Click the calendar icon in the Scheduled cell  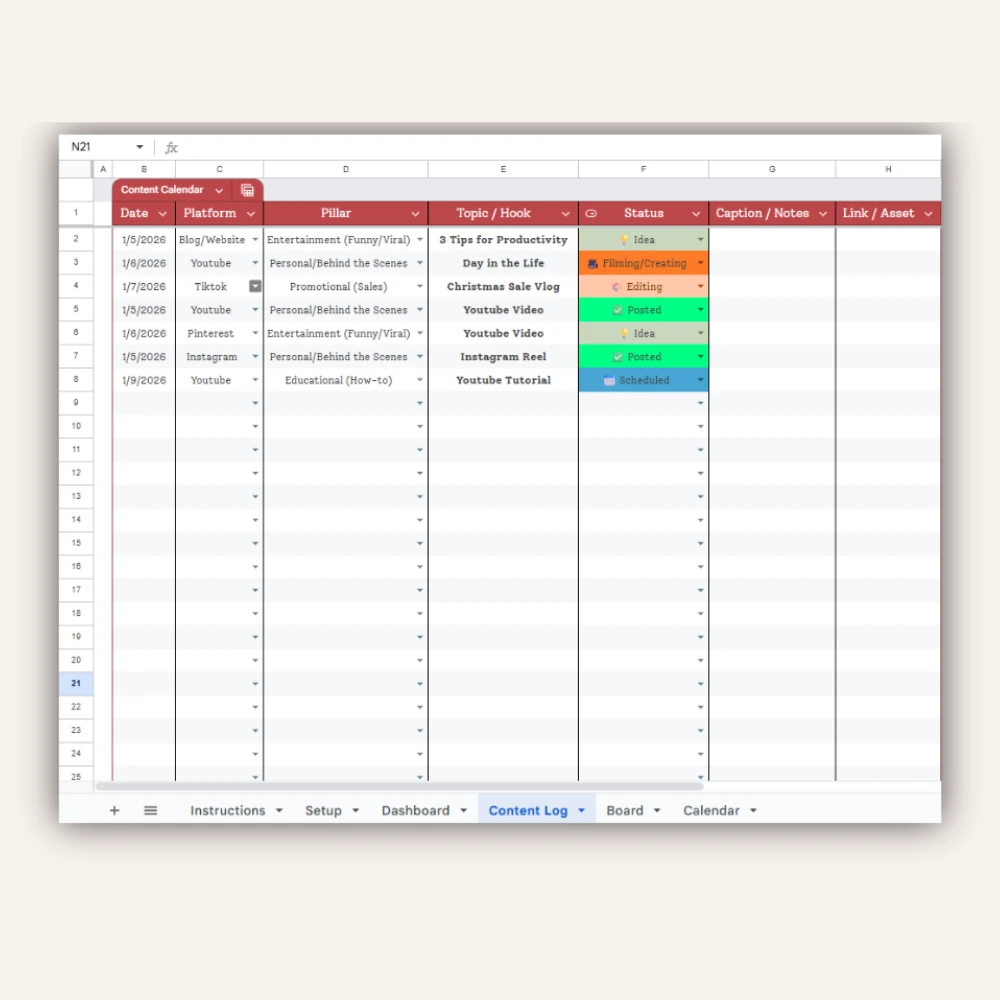tap(610, 380)
